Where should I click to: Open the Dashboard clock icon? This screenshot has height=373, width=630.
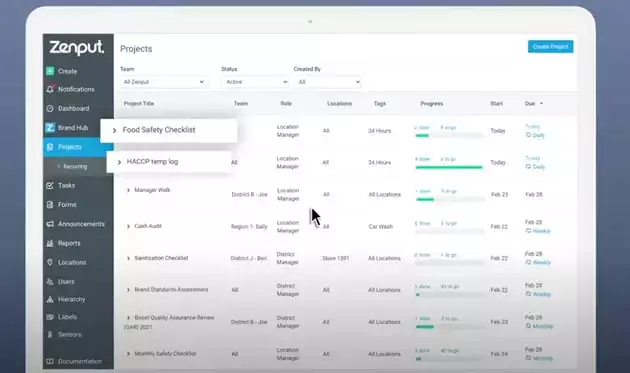click(50, 109)
